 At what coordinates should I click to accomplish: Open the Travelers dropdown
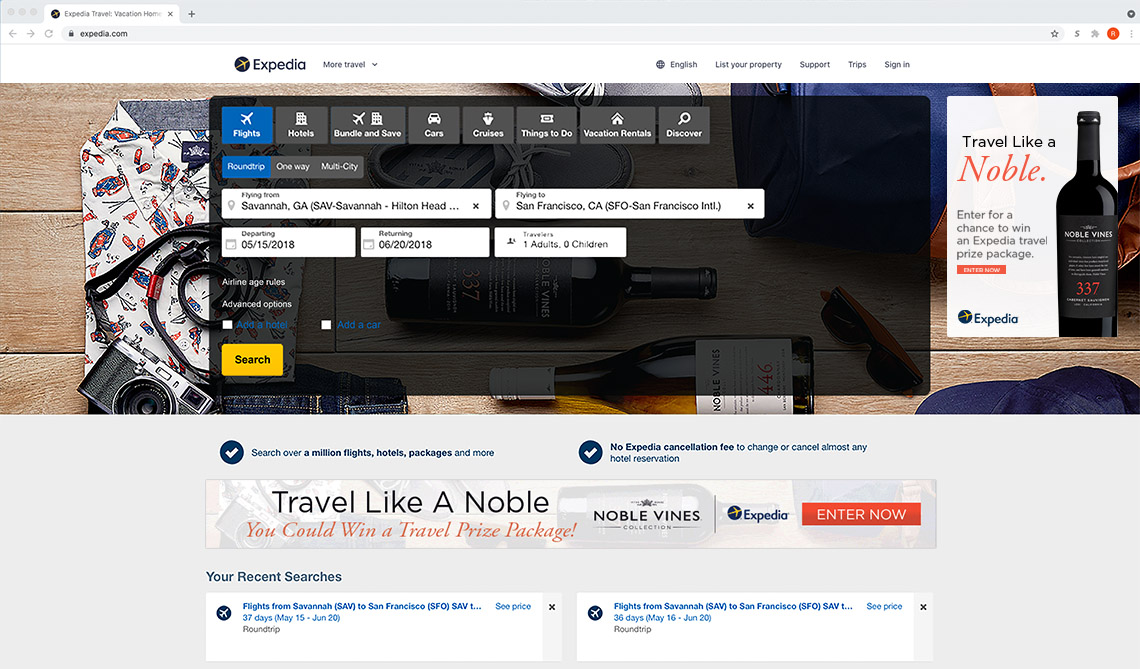click(560, 242)
